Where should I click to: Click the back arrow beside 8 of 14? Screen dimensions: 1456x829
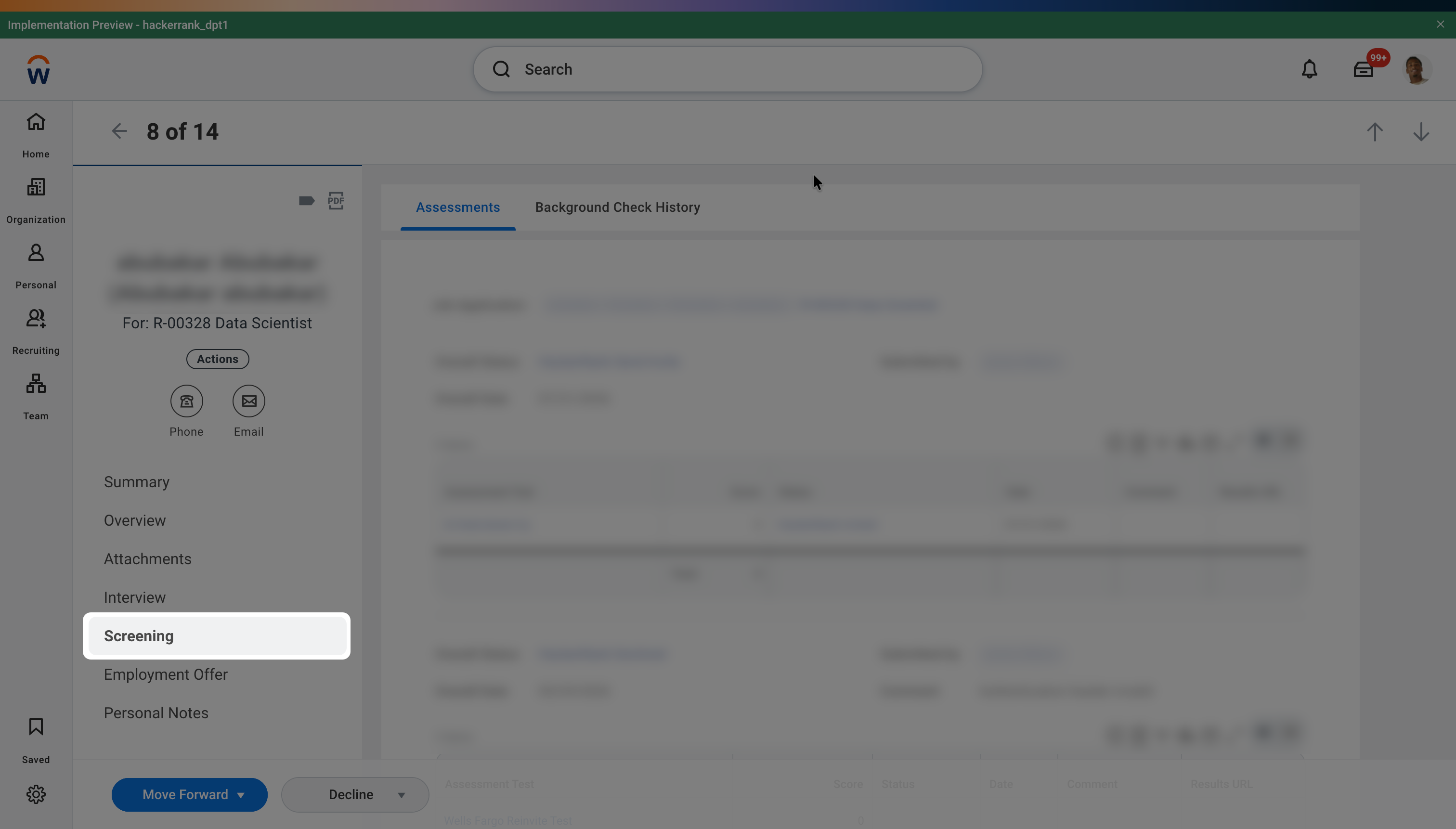click(119, 131)
